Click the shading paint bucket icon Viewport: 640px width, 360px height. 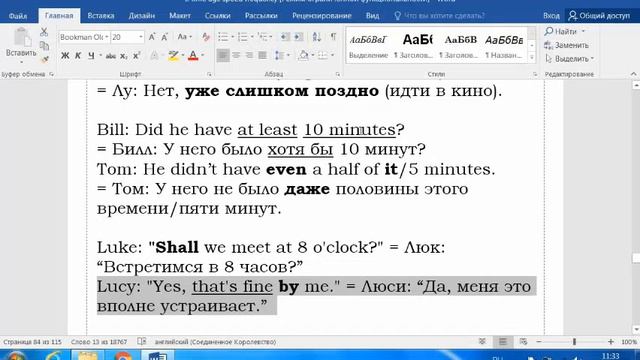[x=303, y=55]
